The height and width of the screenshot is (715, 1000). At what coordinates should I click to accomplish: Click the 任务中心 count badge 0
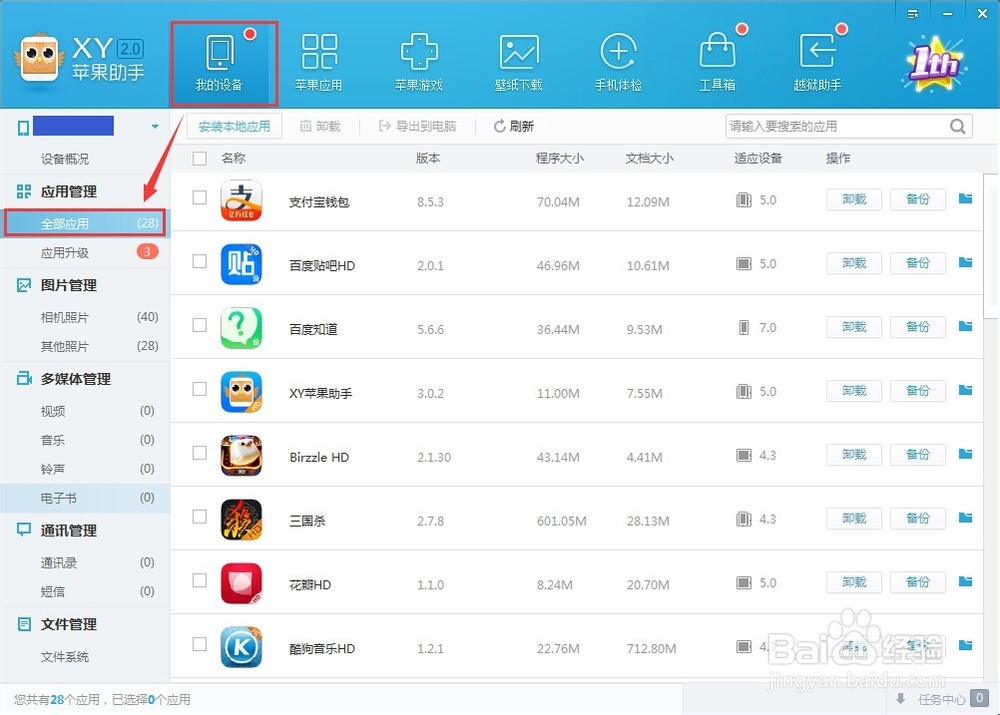(x=979, y=698)
